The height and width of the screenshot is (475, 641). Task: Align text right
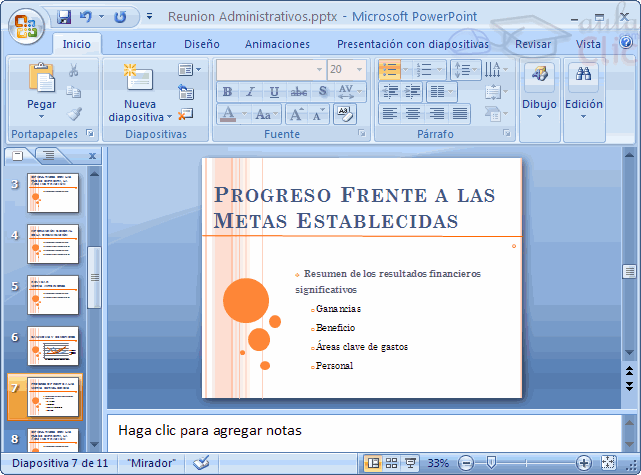pos(436,114)
